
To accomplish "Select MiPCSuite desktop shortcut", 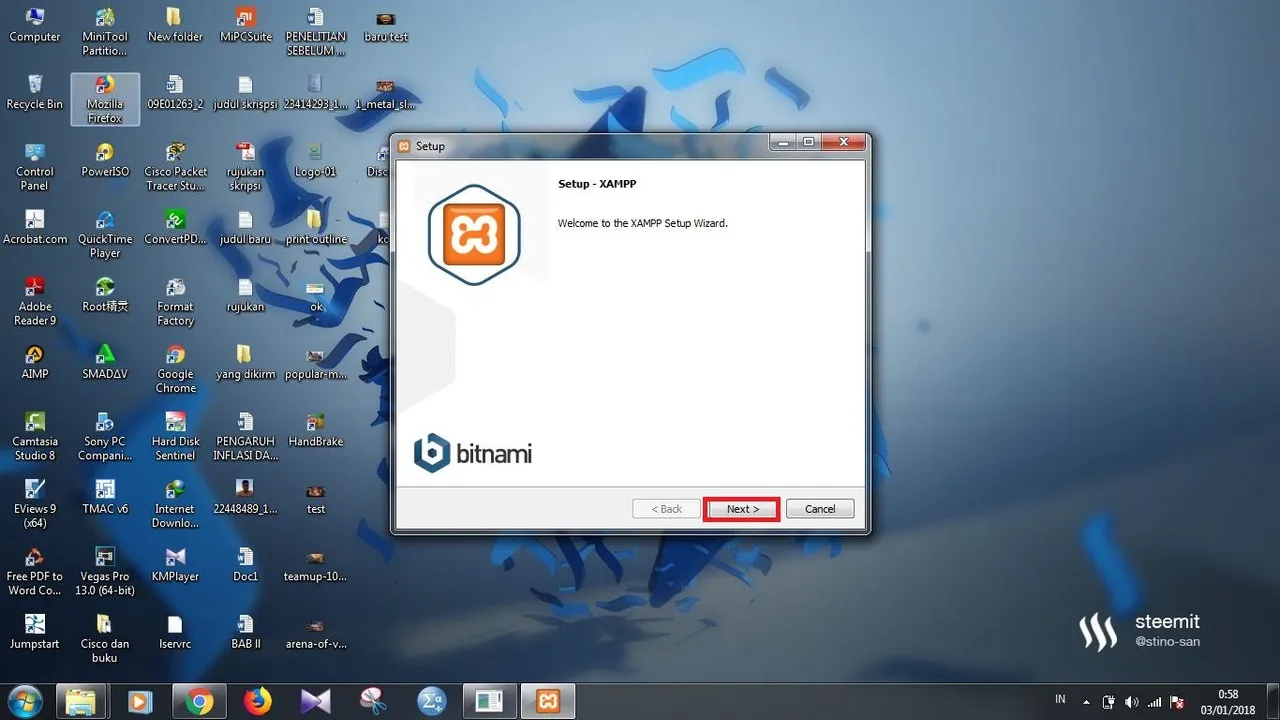I will (245, 25).
